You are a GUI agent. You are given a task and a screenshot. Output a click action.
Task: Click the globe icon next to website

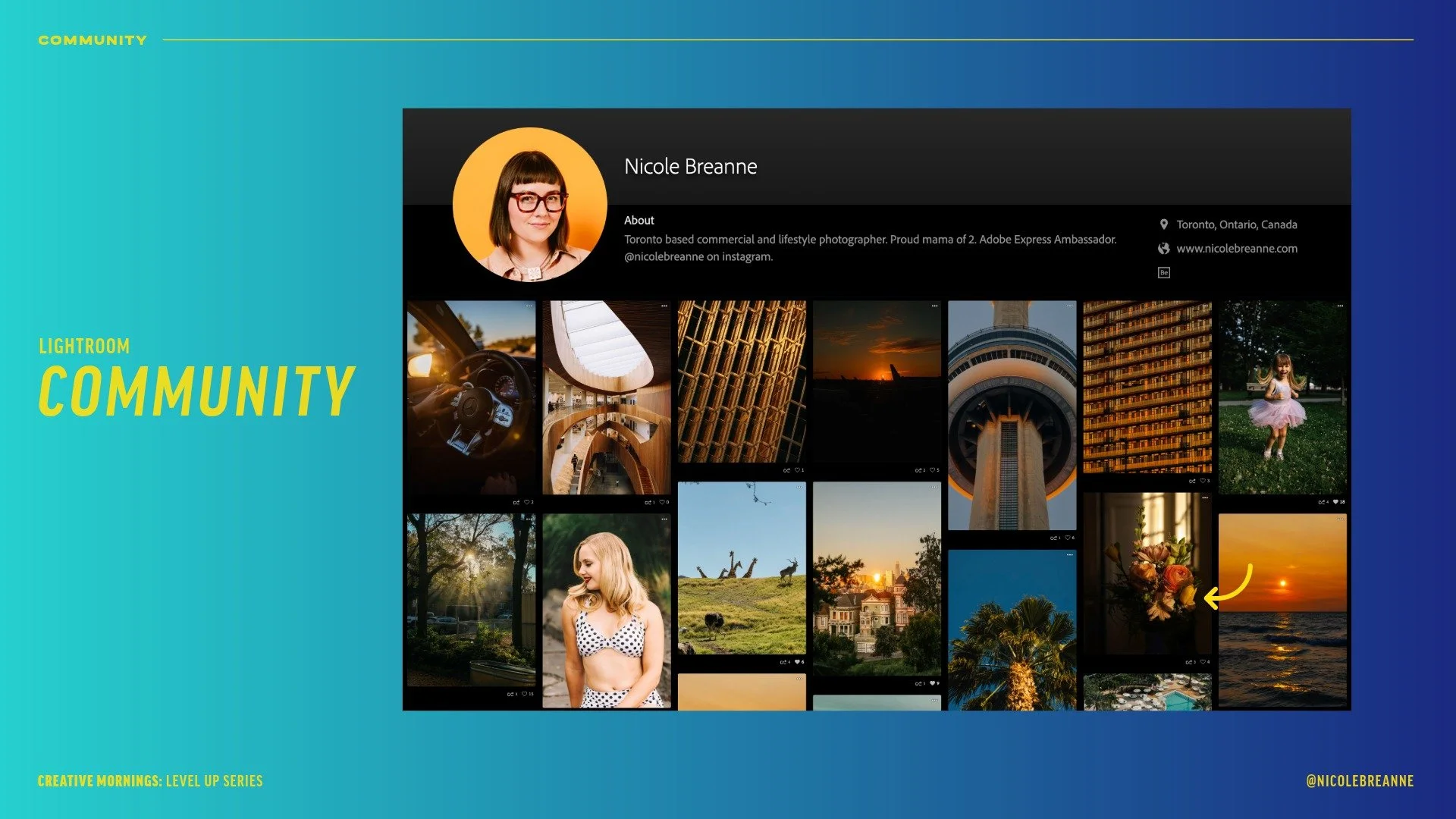point(1164,249)
